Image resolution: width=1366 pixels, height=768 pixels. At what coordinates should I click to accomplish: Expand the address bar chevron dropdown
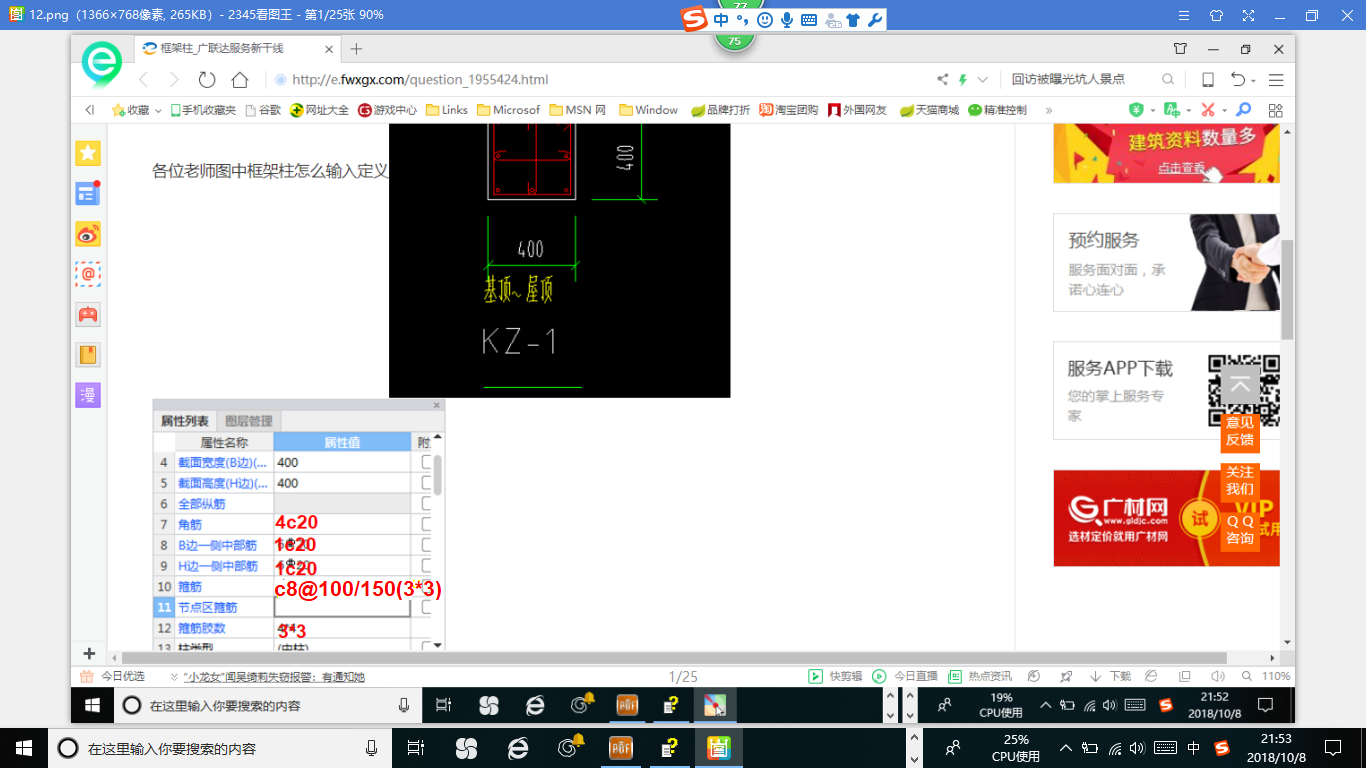[x=983, y=79]
